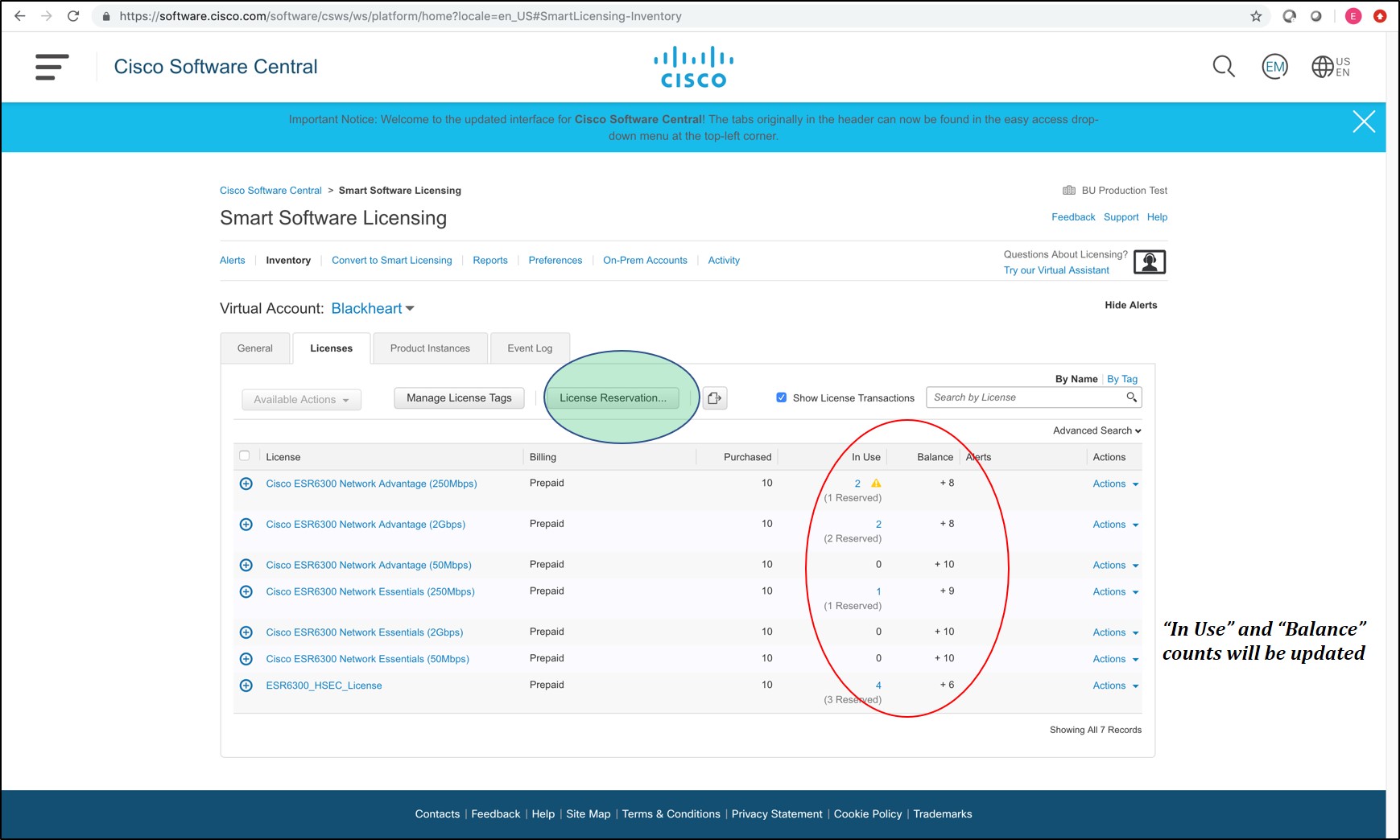Open the Virtual Assistant avatar icon
The image size is (1400, 840).
tap(1150, 262)
